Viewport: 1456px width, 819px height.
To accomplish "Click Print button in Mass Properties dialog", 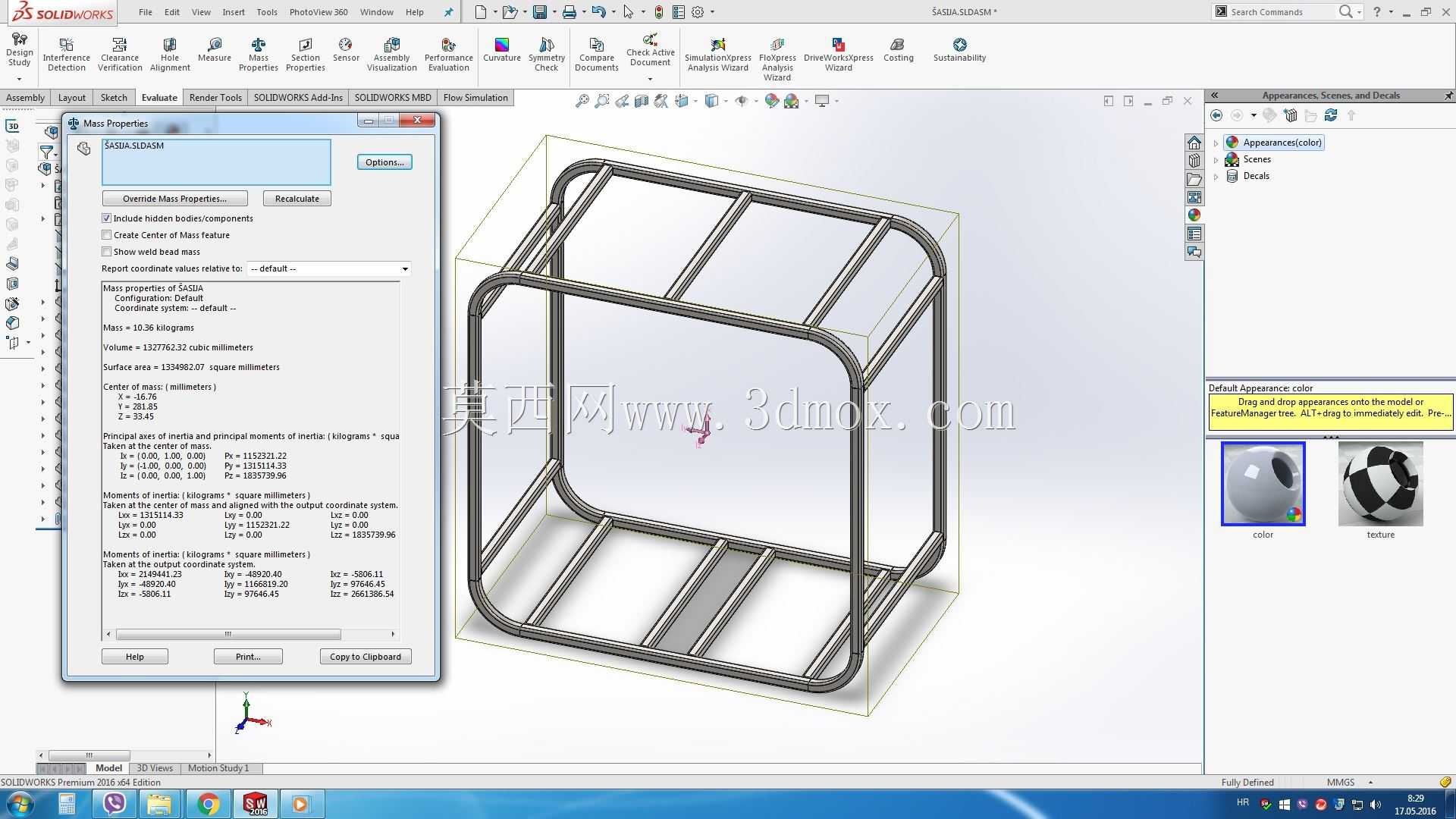I will (x=248, y=657).
